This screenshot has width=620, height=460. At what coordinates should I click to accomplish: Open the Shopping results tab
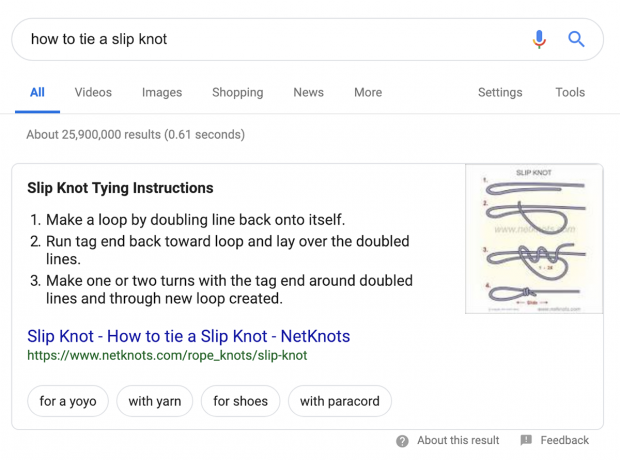tap(238, 92)
